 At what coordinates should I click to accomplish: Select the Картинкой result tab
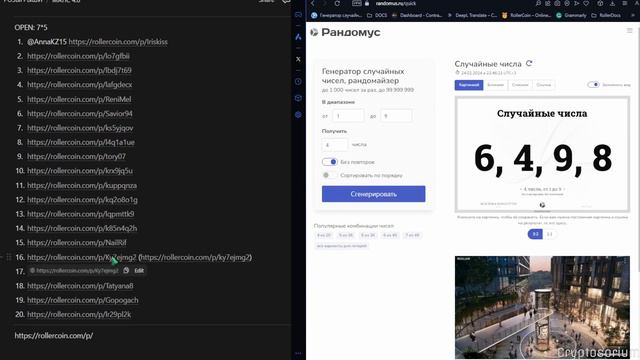point(469,85)
